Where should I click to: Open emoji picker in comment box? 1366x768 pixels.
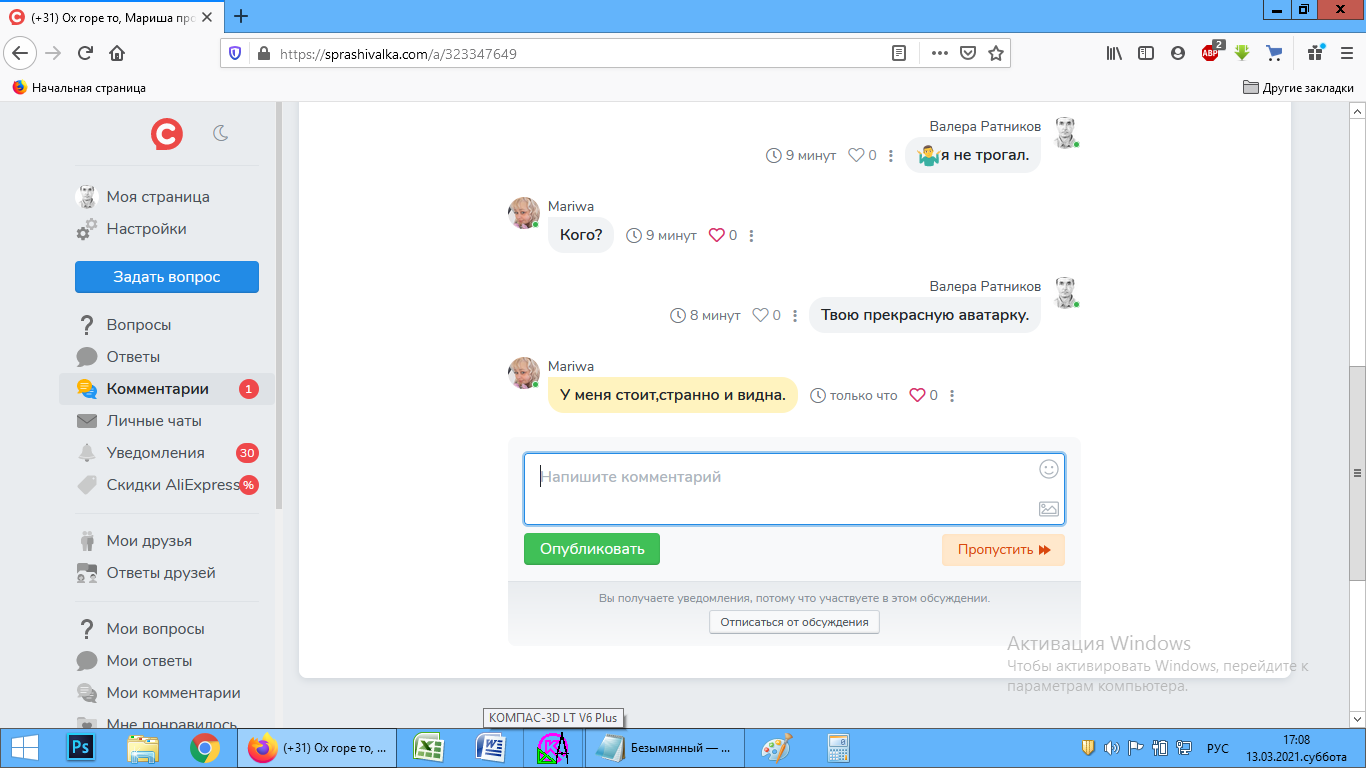(x=1048, y=468)
